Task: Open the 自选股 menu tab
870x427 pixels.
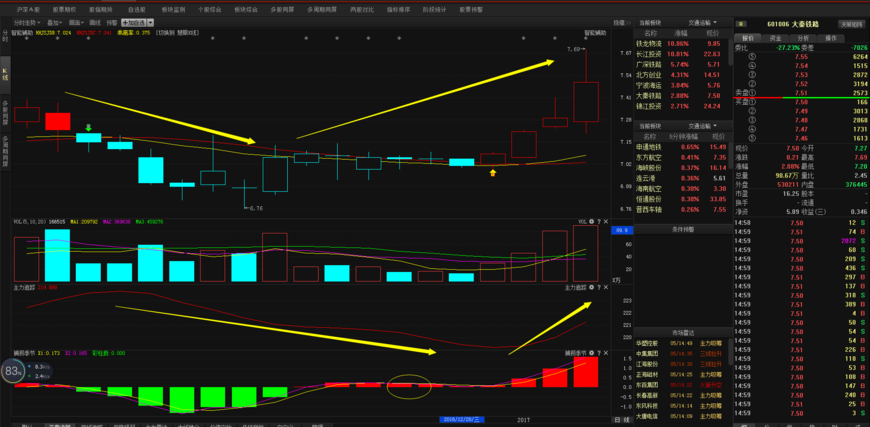Action: (x=136, y=9)
